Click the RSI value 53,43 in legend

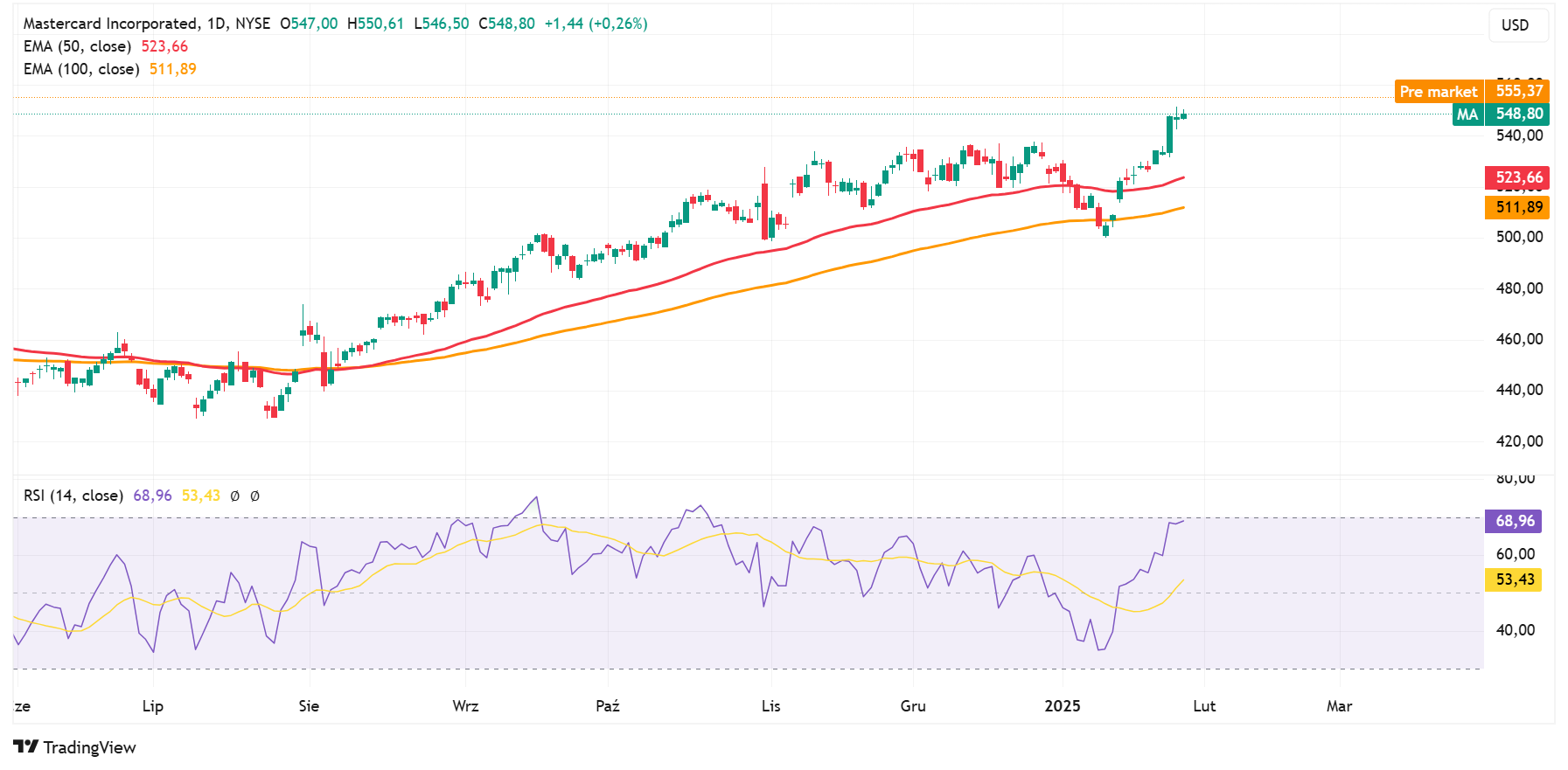(201, 496)
